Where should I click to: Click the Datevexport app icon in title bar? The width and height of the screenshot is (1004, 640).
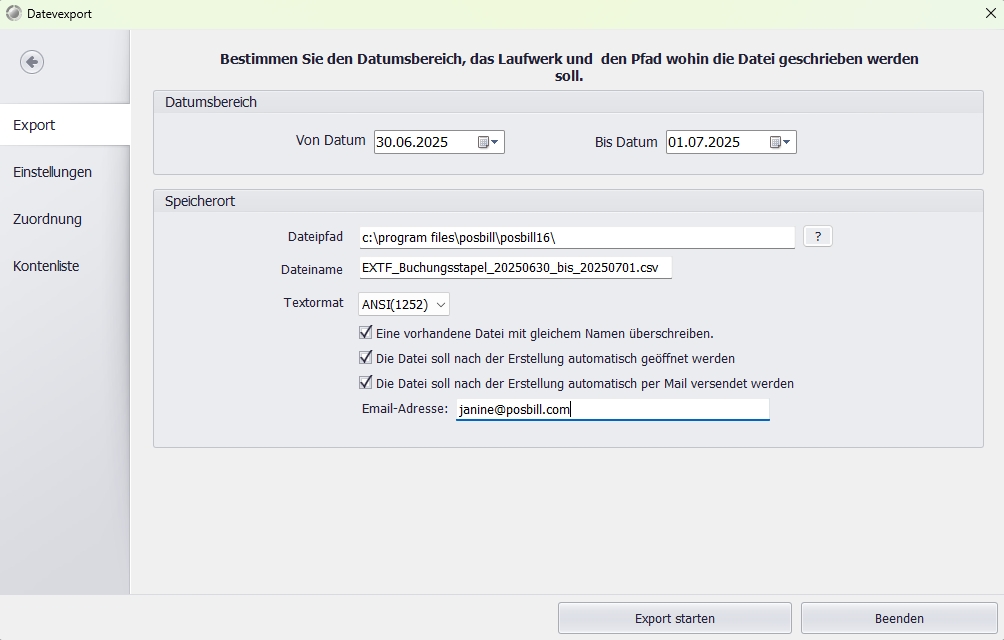tap(13, 14)
